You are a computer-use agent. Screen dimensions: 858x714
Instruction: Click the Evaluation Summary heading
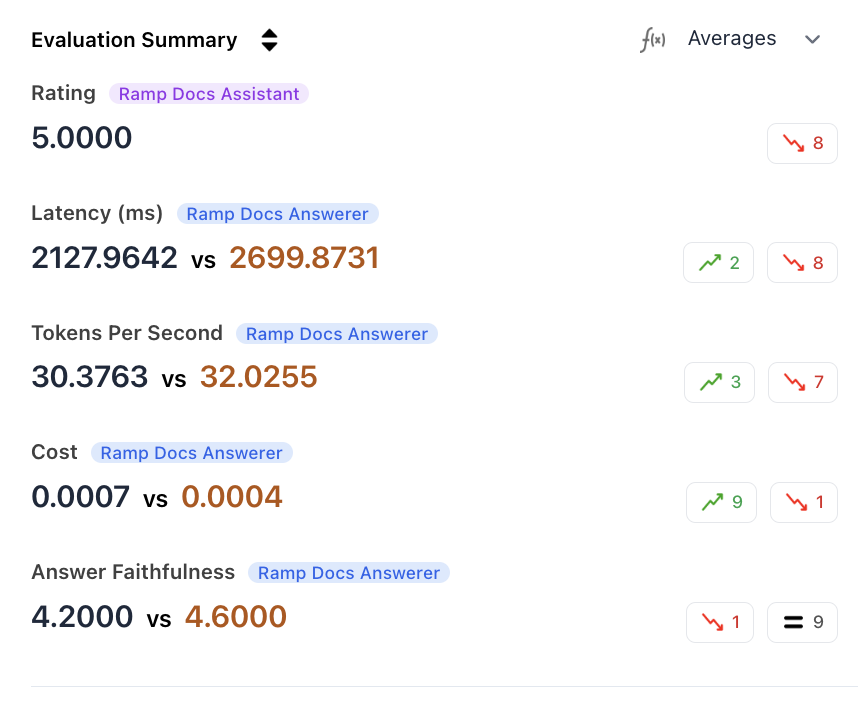point(134,40)
